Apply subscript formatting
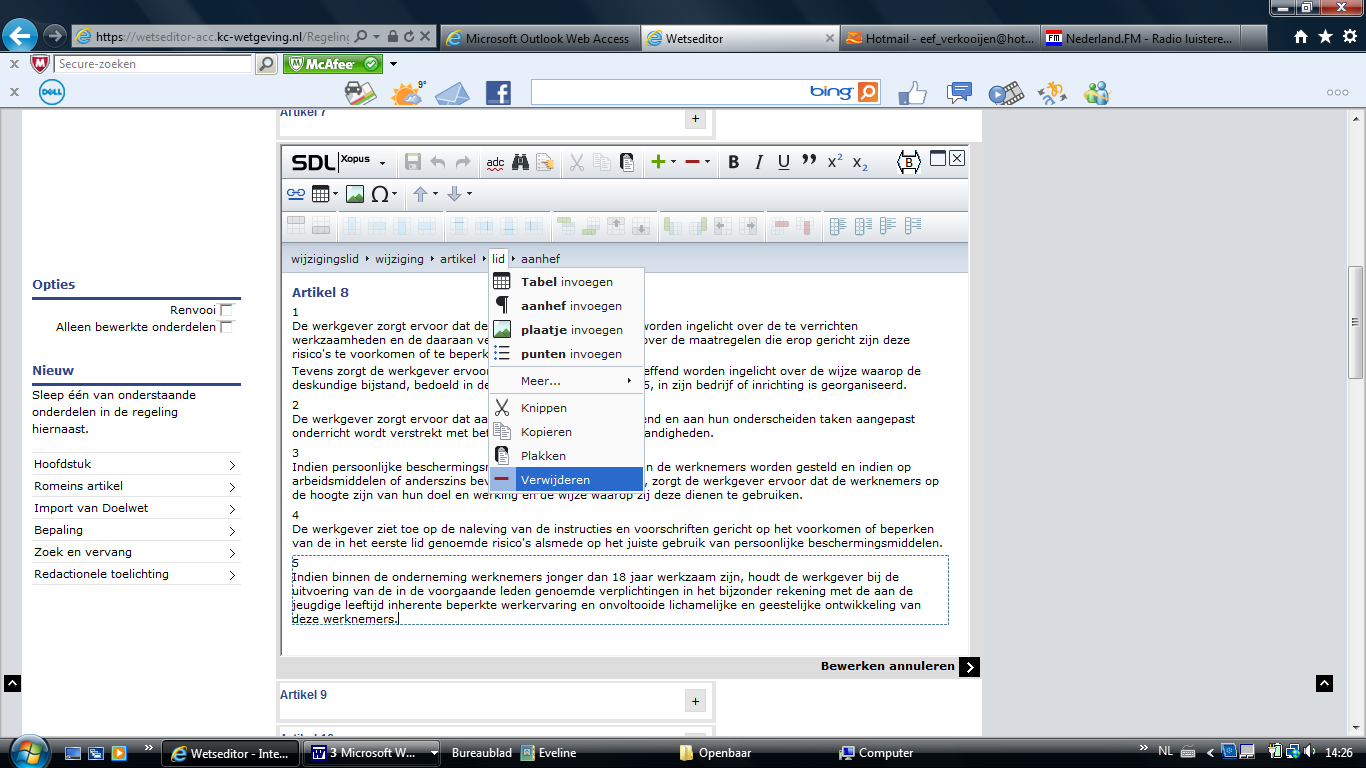Image resolution: width=1366 pixels, height=768 pixels. pyautogui.click(x=860, y=163)
